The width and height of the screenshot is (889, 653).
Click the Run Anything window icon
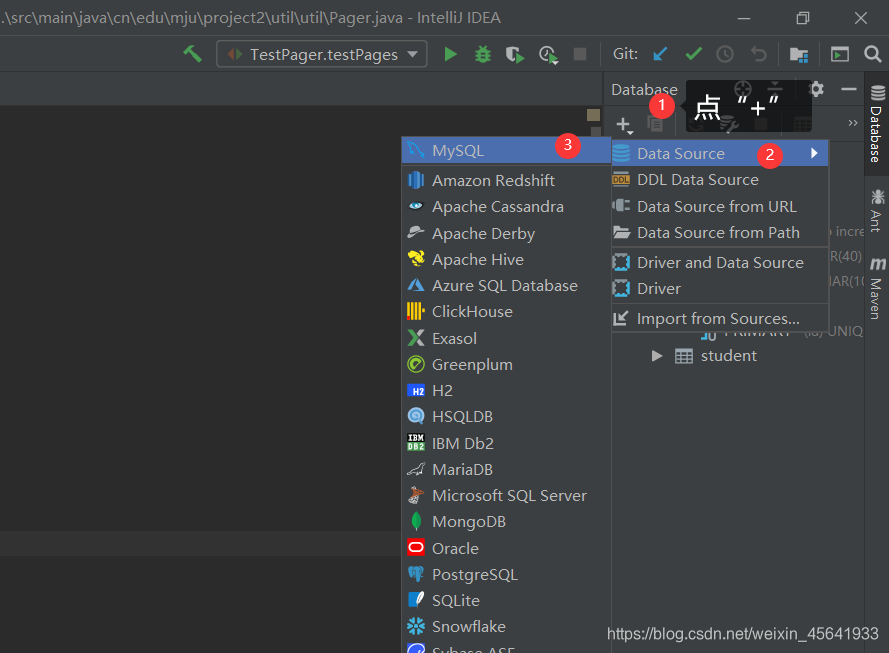tap(840, 54)
